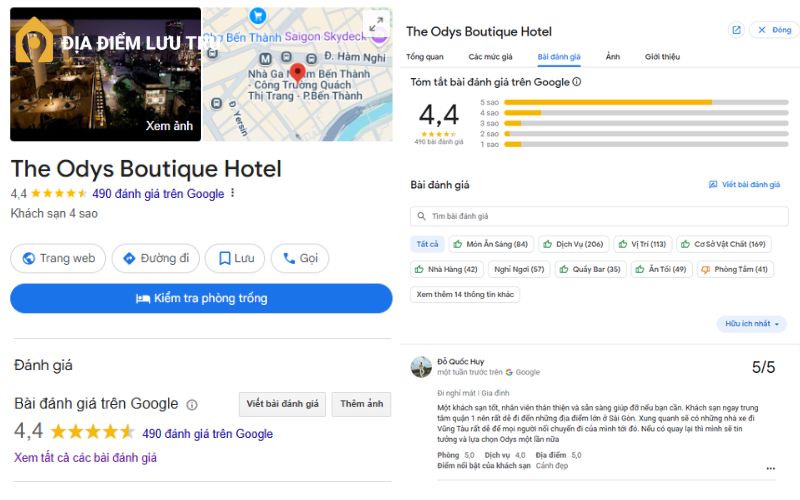The height and width of the screenshot is (500, 800).
Task: Expand the map with the fullscreen icon
Action: click(x=376, y=24)
